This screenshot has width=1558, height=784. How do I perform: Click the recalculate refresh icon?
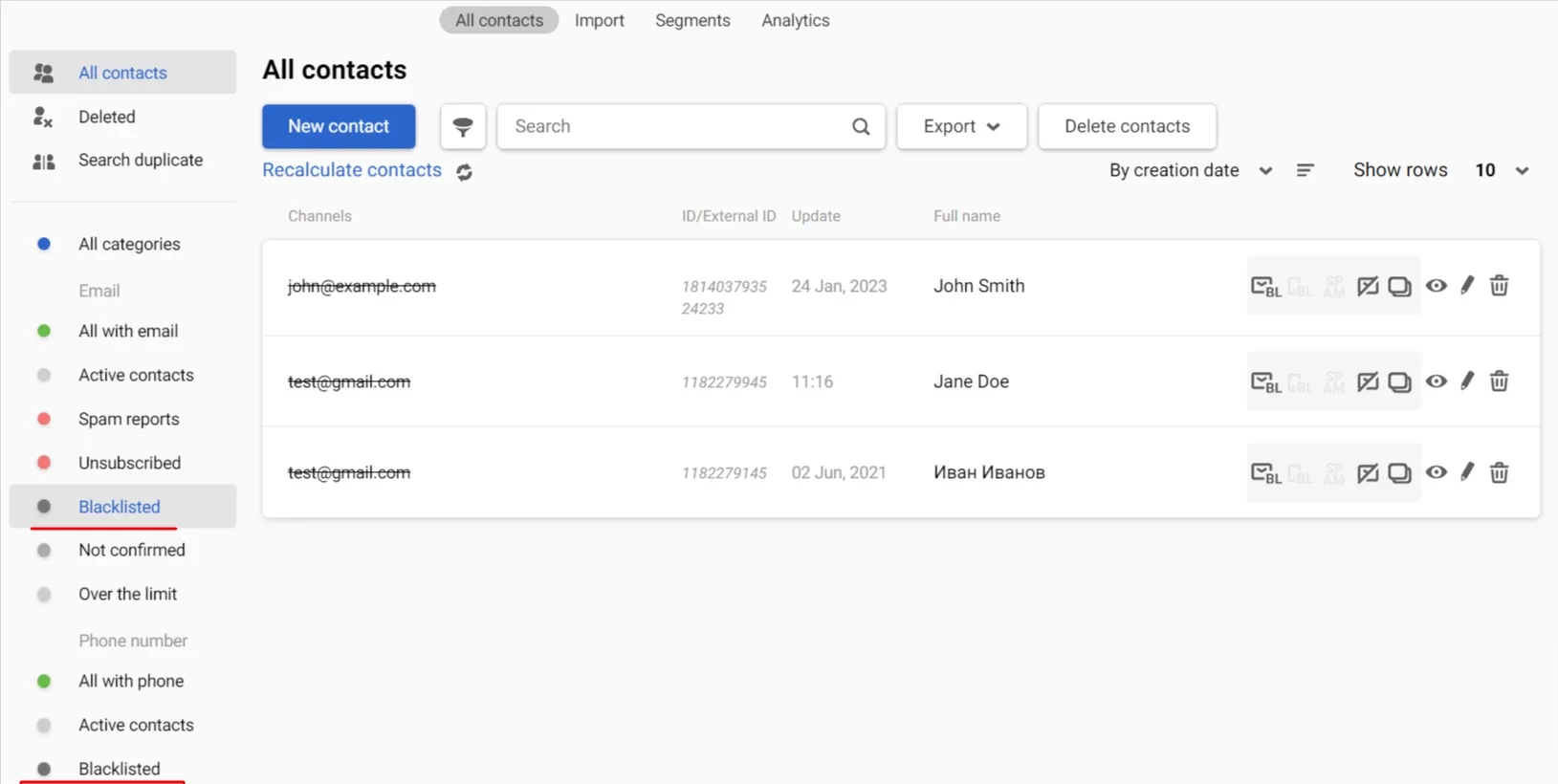pos(464,172)
